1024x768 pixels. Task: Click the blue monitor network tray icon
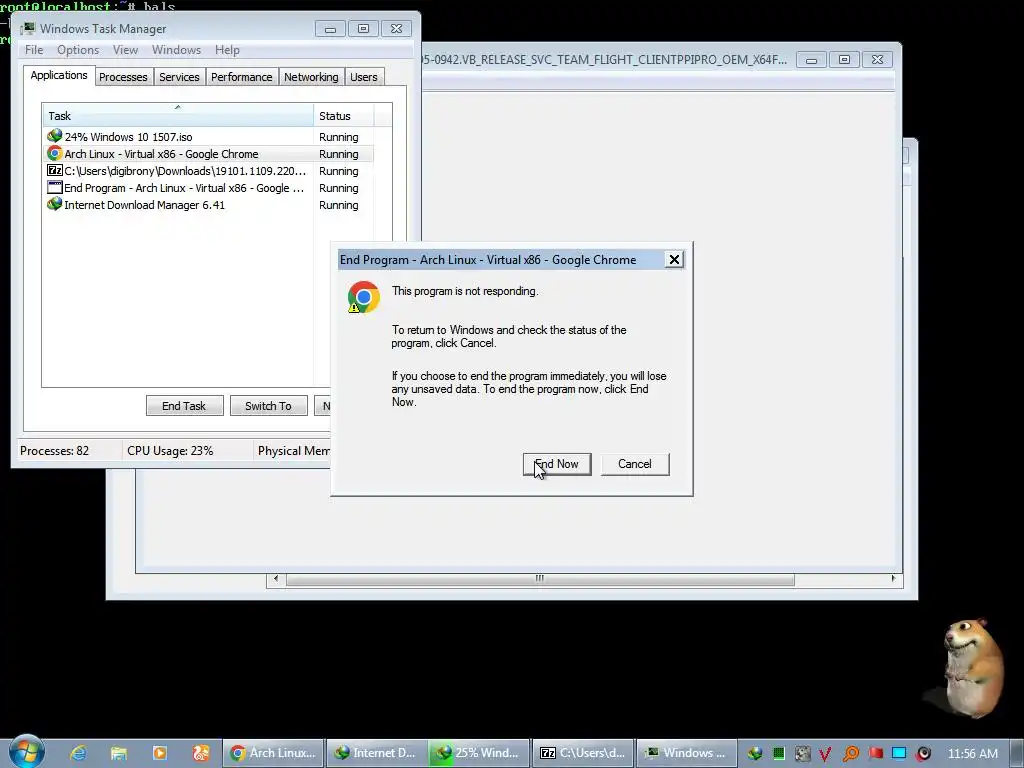pos(899,753)
